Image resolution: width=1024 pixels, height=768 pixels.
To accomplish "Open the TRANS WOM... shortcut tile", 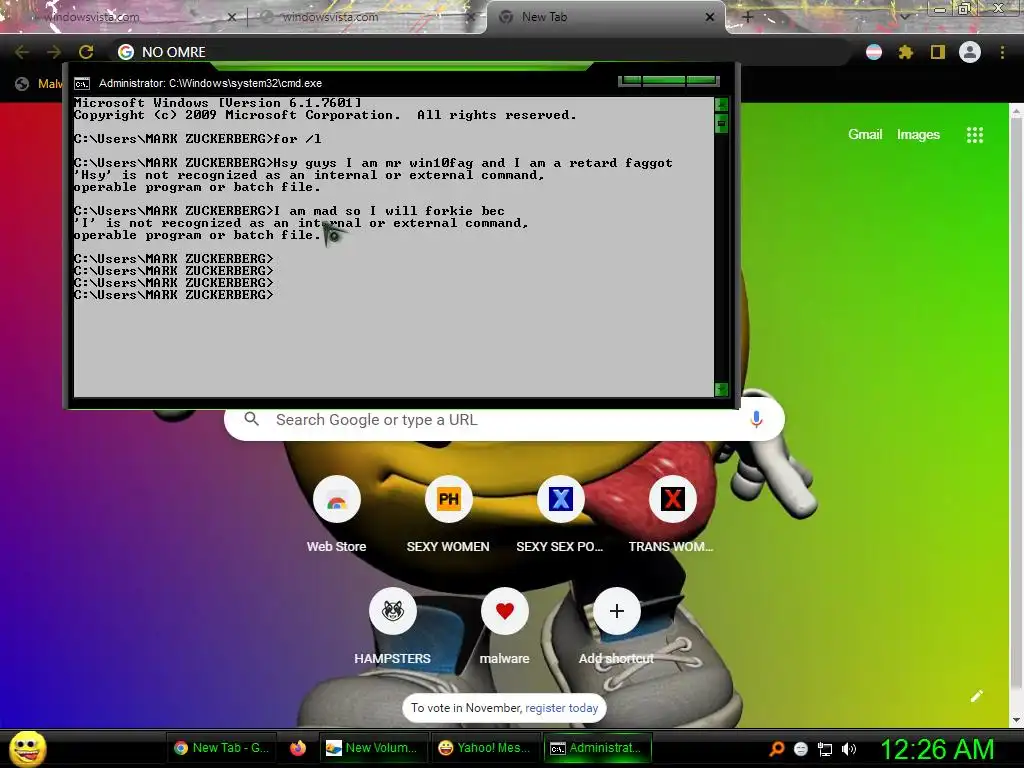I will (x=673, y=500).
